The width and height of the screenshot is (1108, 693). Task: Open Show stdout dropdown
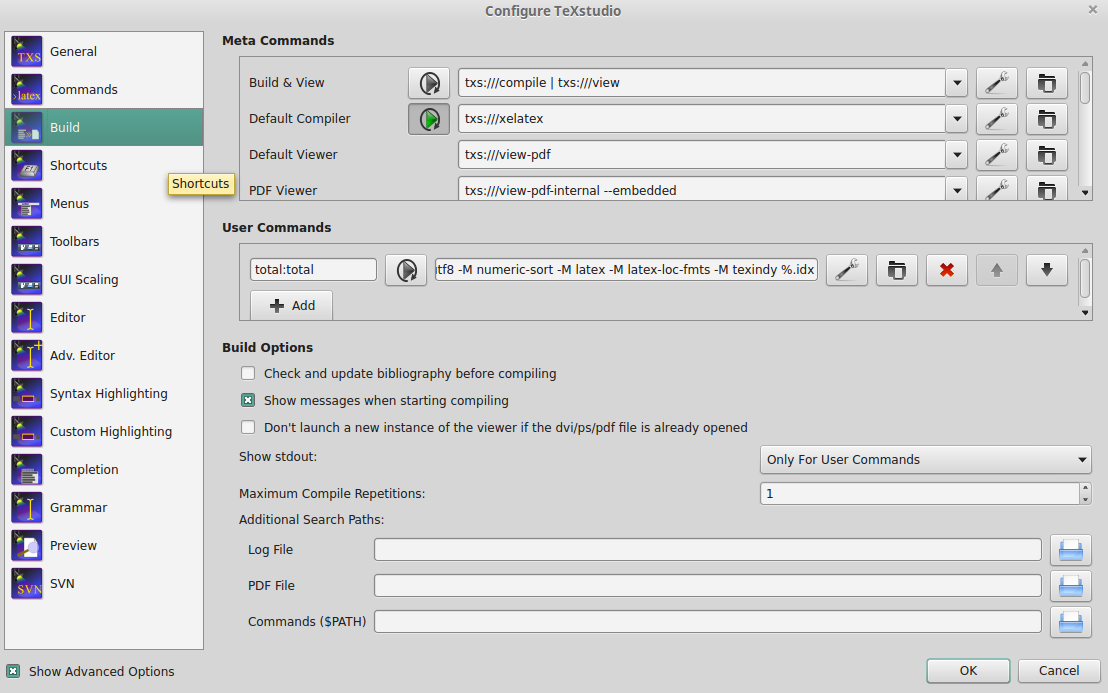coord(926,460)
